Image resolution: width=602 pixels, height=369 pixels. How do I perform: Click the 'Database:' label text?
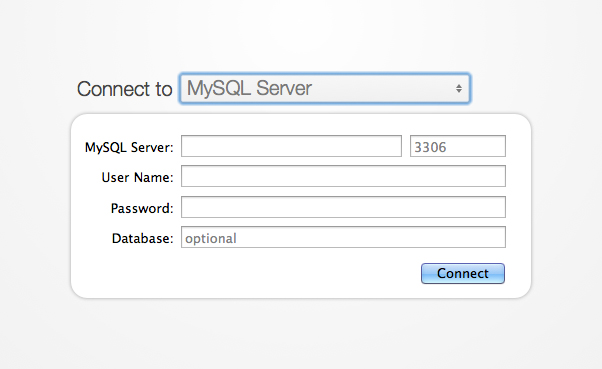coord(142,238)
